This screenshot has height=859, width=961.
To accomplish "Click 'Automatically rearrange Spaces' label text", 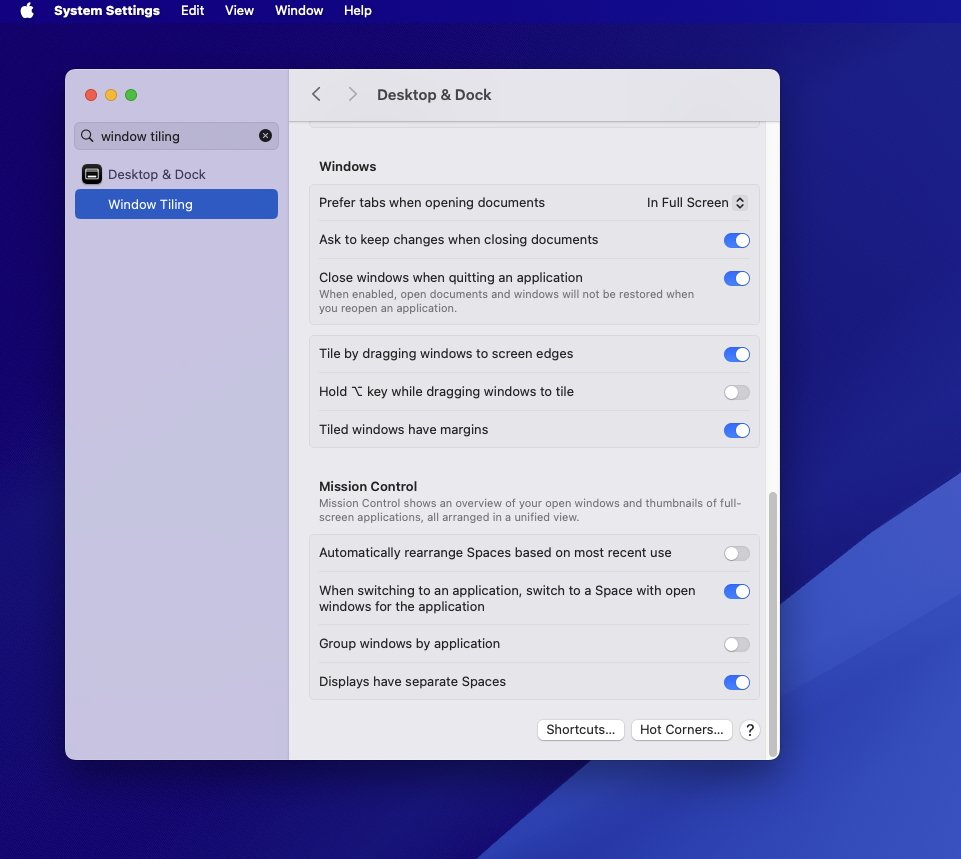I will pyautogui.click(x=495, y=553).
